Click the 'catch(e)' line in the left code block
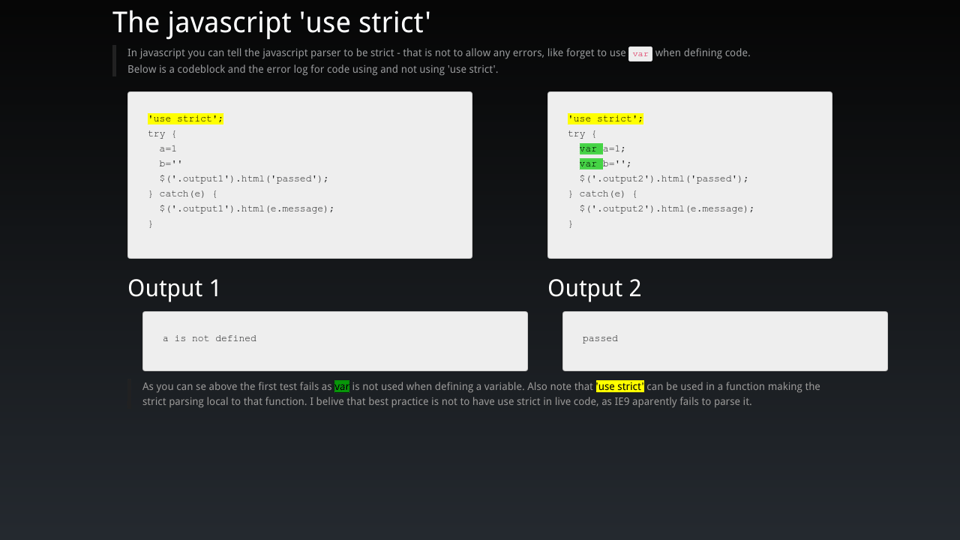The height and width of the screenshot is (540, 960). pyautogui.click(x=182, y=194)
